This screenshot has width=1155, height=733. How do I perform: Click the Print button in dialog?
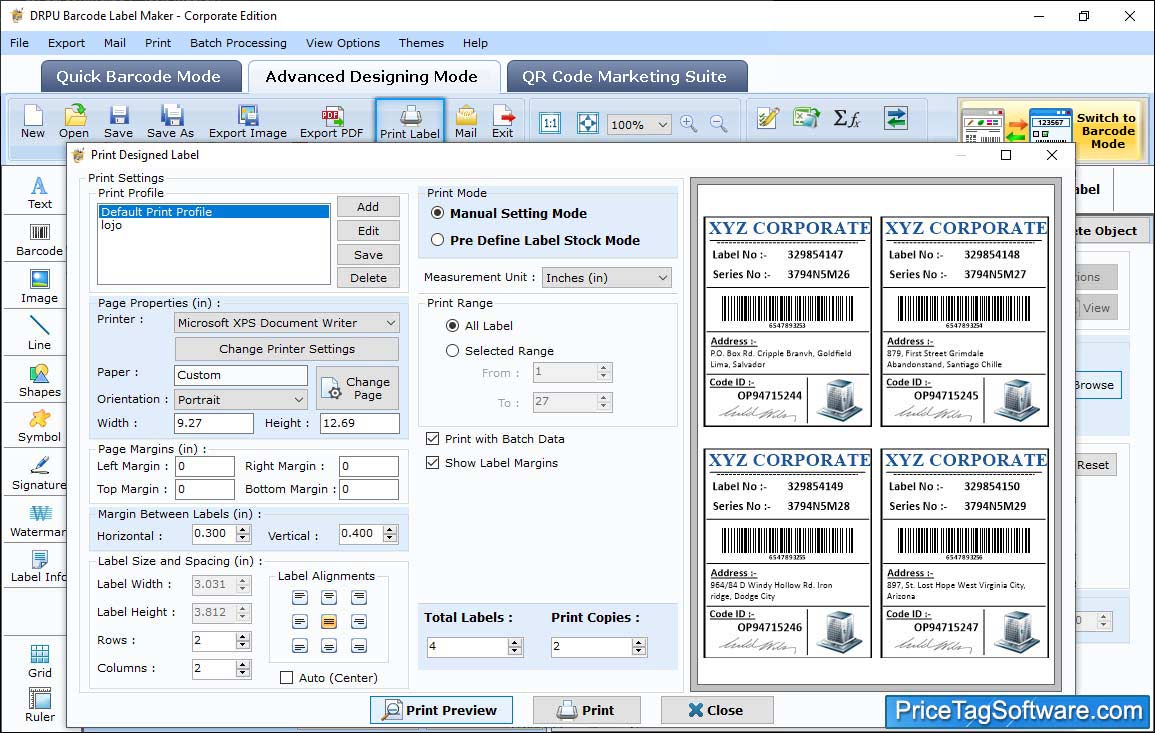click(586, 710)
